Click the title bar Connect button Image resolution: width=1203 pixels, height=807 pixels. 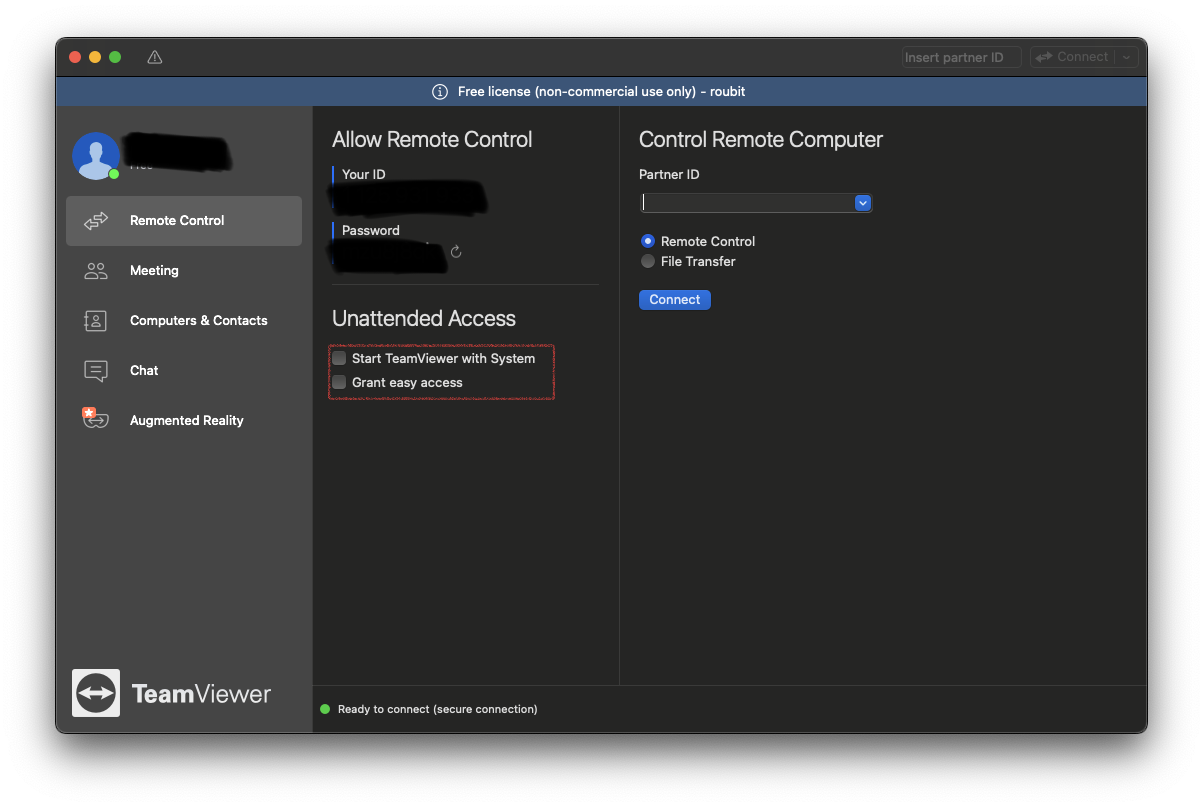point(1073,58)
